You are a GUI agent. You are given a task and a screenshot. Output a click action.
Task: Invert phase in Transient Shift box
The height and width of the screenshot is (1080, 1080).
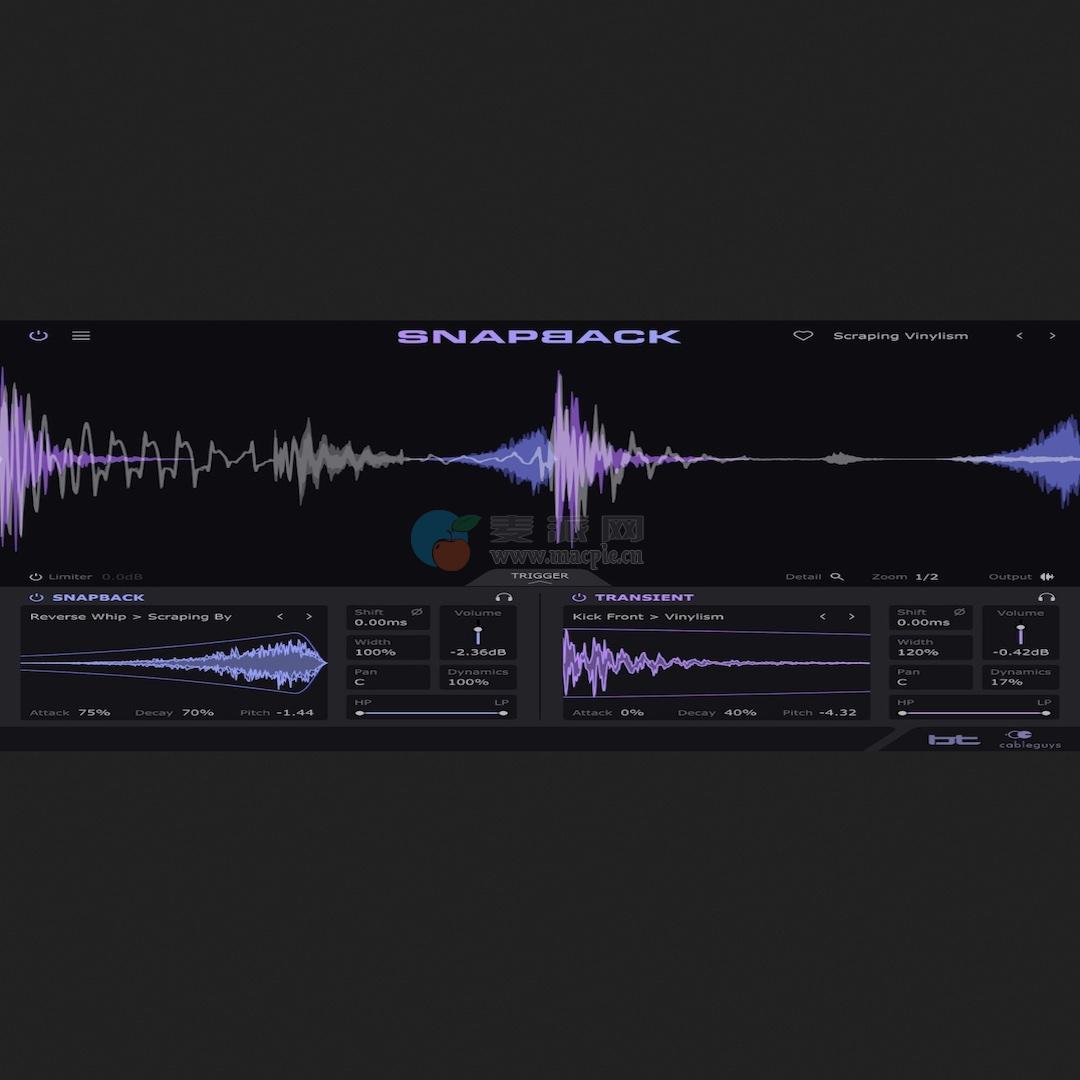[959, 612]
